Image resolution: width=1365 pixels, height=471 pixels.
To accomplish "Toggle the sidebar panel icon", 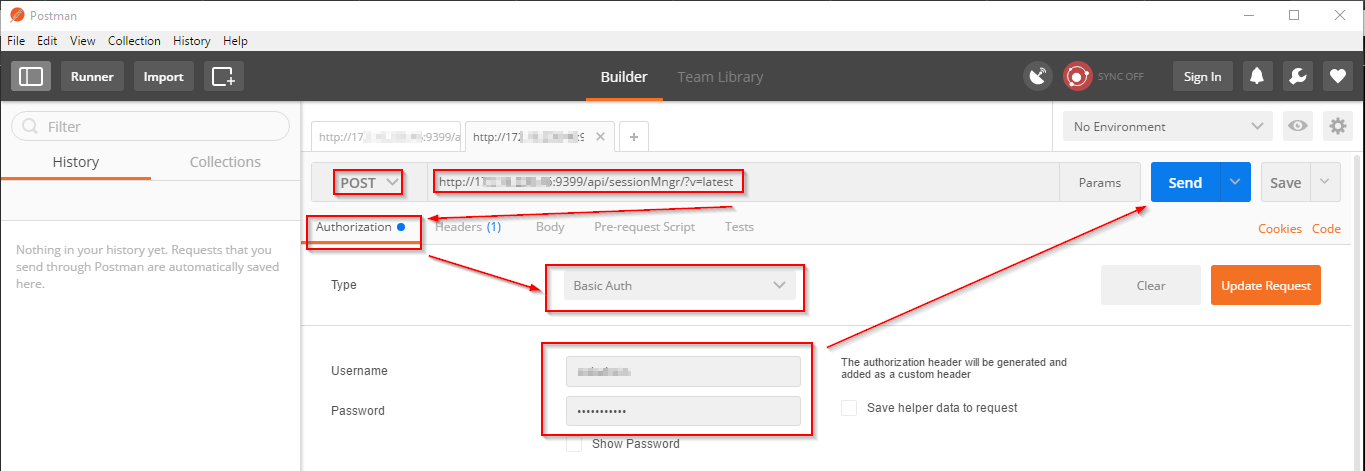I will (x=31, y=76).
